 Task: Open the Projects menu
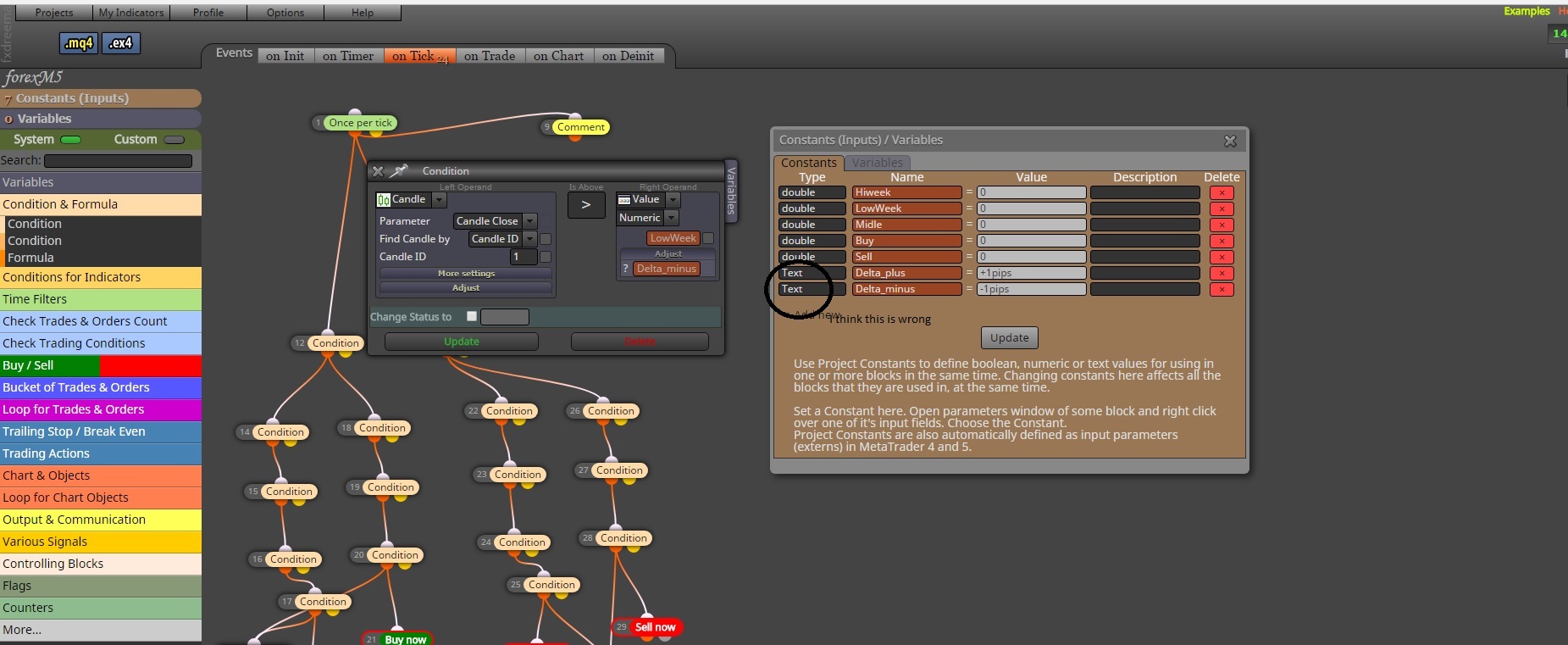[54, 13]
